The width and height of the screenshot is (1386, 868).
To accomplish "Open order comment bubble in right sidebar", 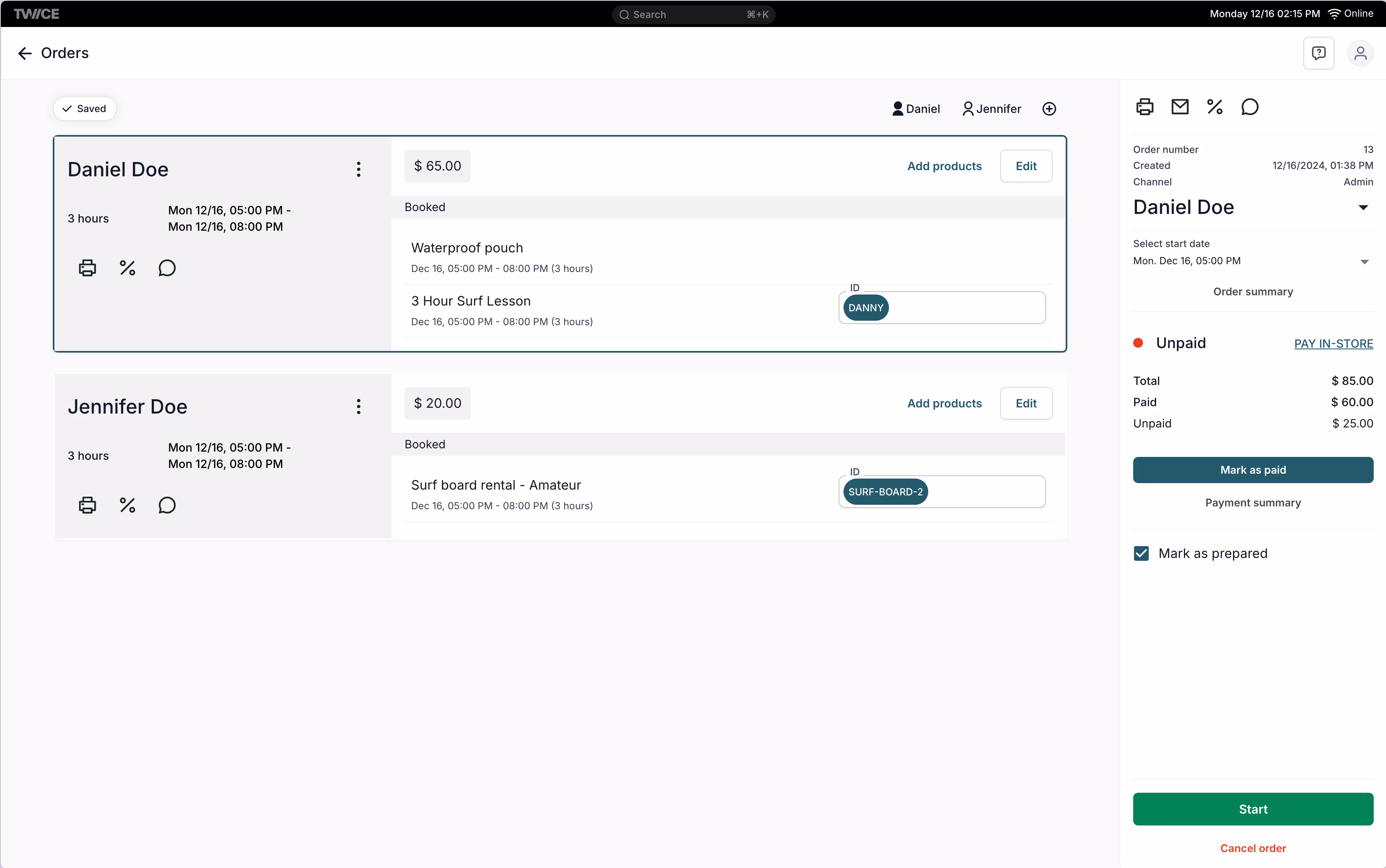I will click(x=1249, y=107).
